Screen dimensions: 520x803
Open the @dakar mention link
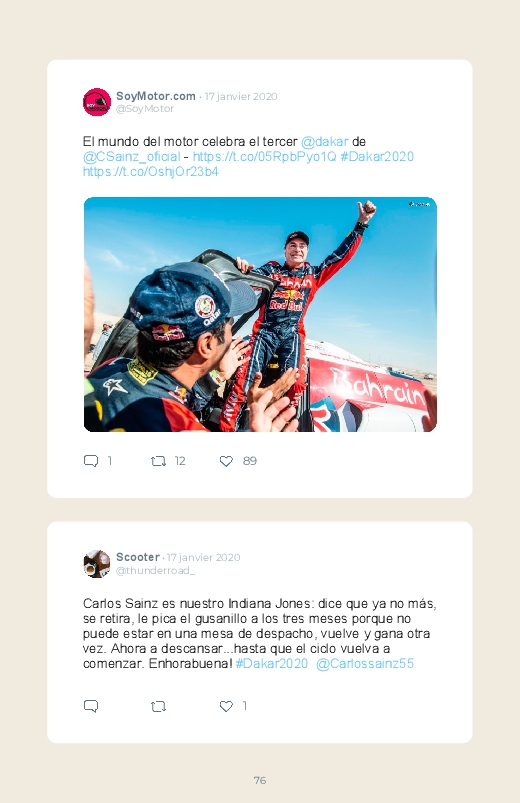325,142
